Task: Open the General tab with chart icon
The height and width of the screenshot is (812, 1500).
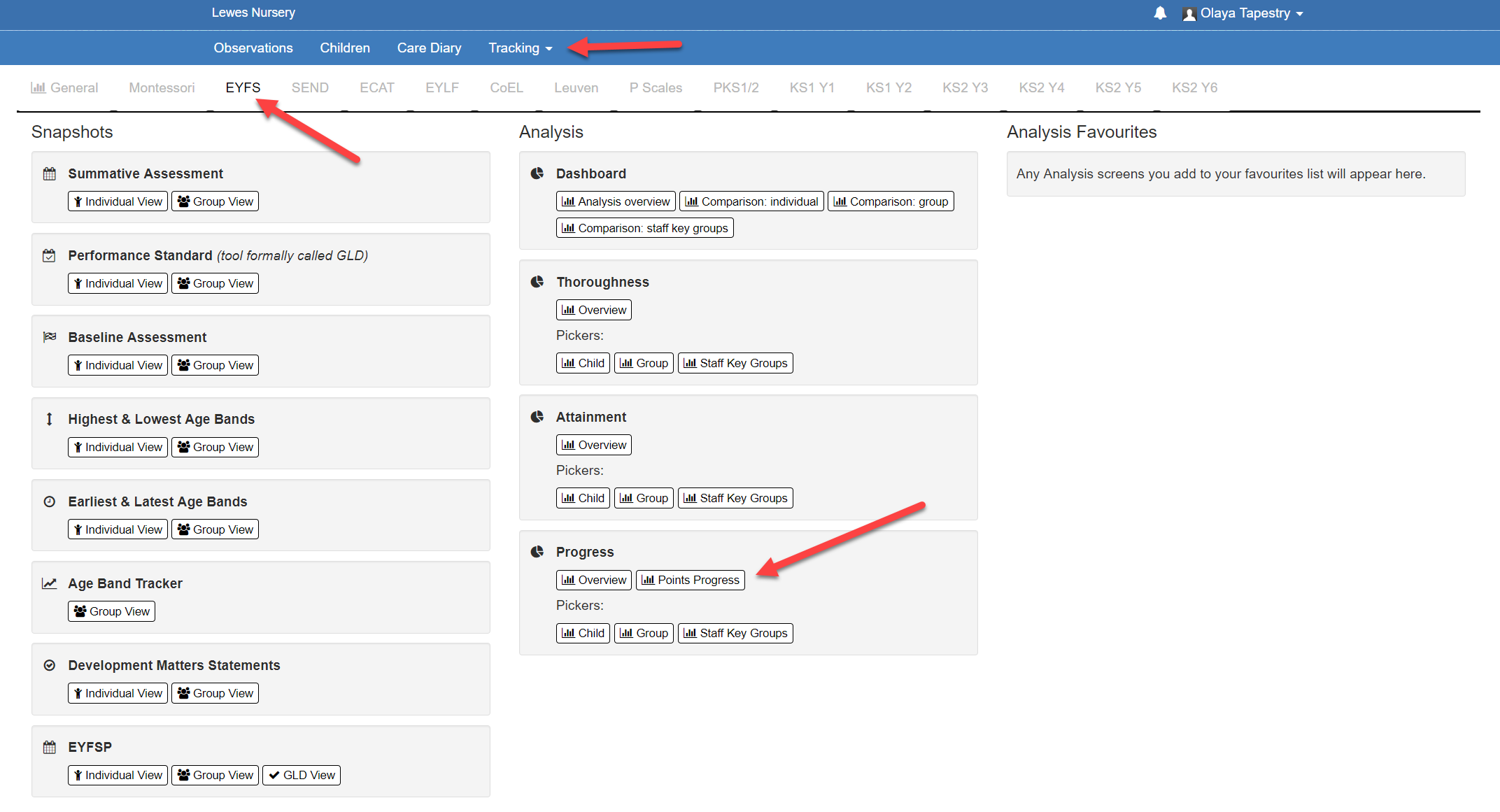Action: click(x=64, y=88)
